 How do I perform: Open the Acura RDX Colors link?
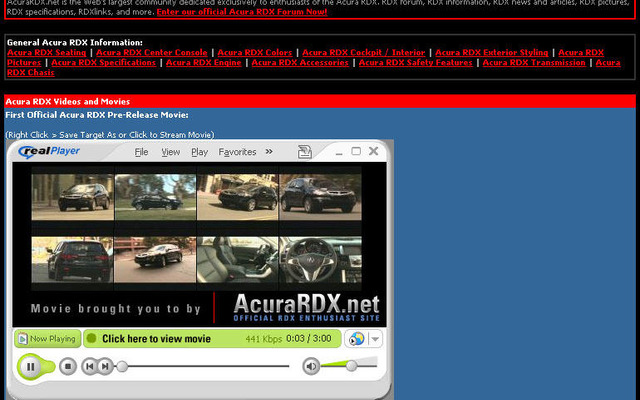(255, 53)
